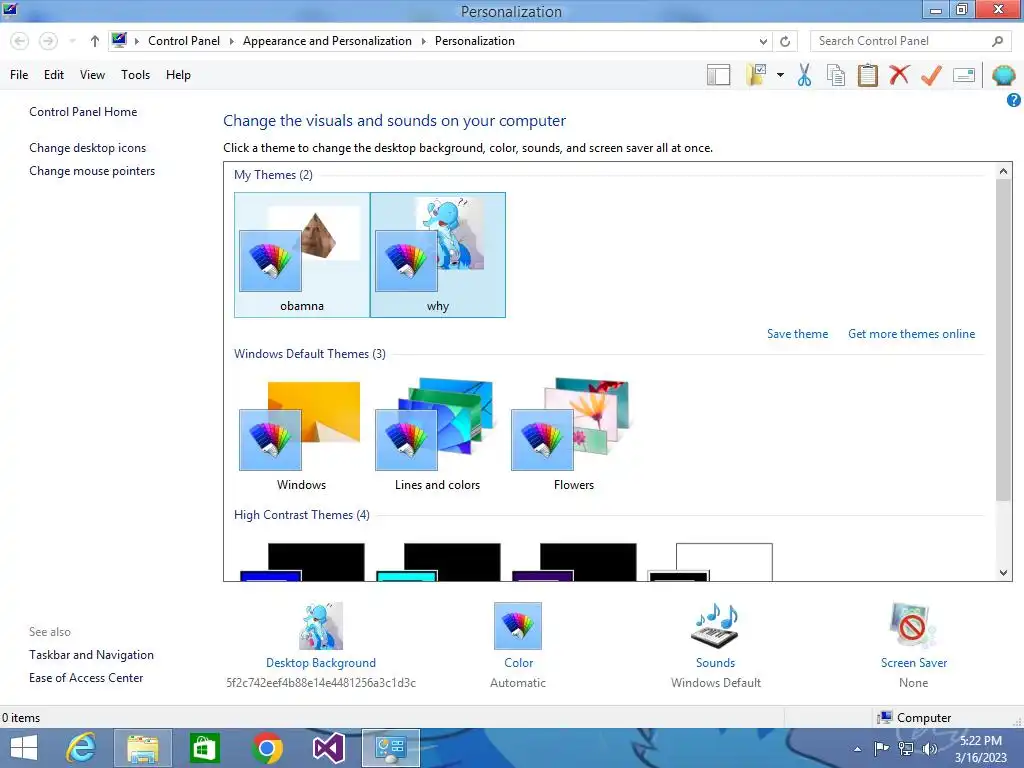Show hidden tray icons arrow

[857, 749]
